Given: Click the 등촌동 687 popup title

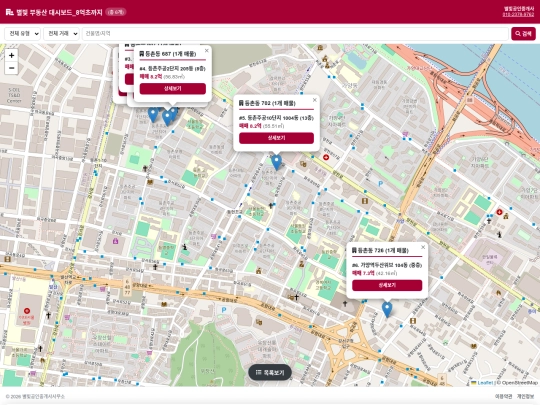Looking at the screenshot, I should (168, 54).
